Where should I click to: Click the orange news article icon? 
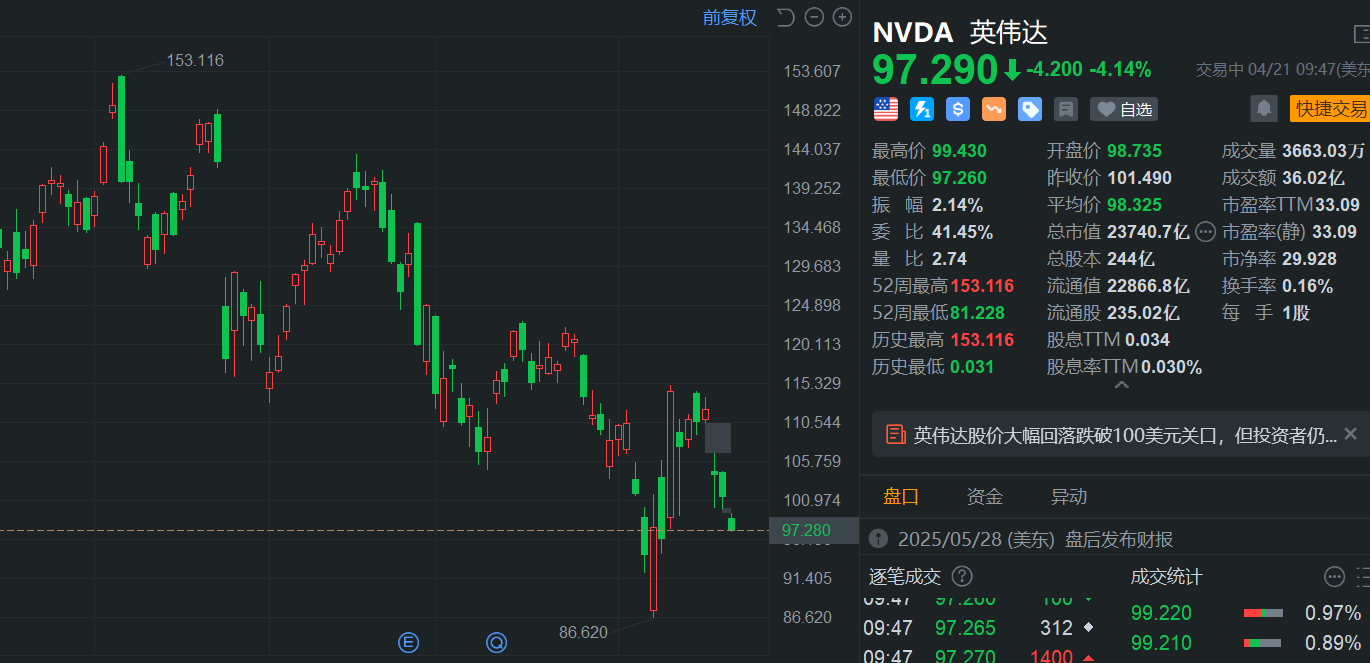pyautogui.click(x=895, y=434)
